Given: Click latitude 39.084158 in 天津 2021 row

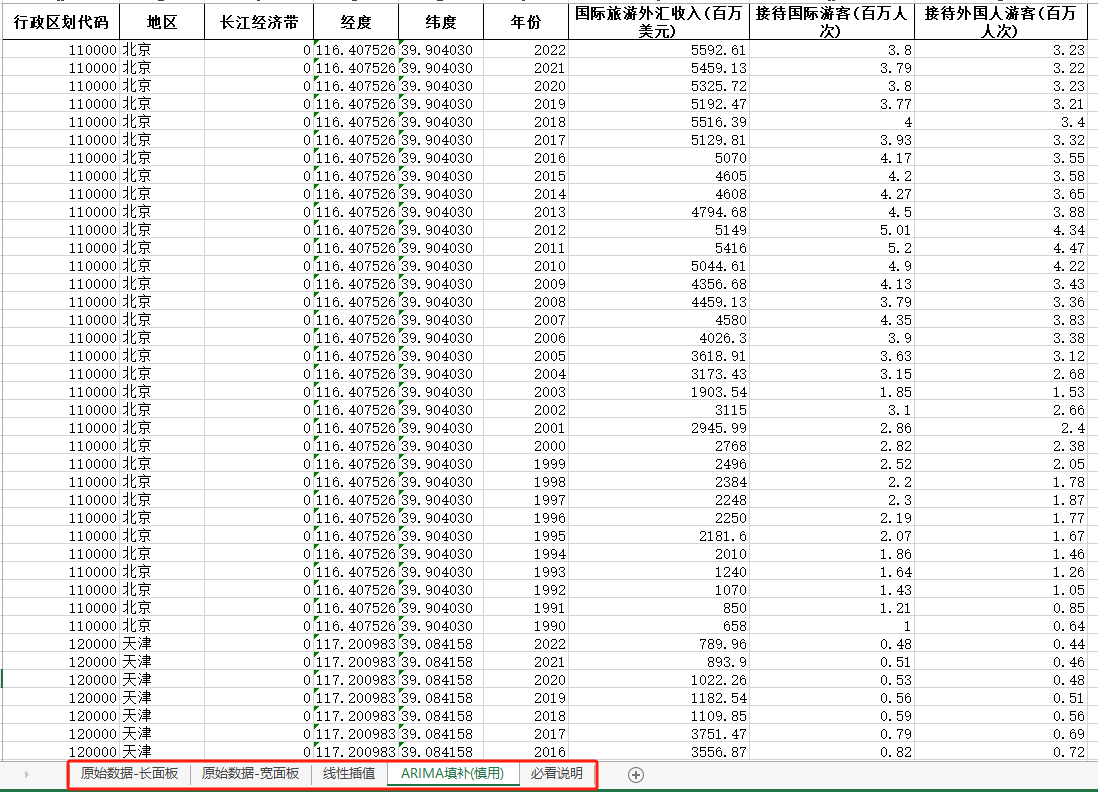Looking at the screenshot, I should pos(440,662).
